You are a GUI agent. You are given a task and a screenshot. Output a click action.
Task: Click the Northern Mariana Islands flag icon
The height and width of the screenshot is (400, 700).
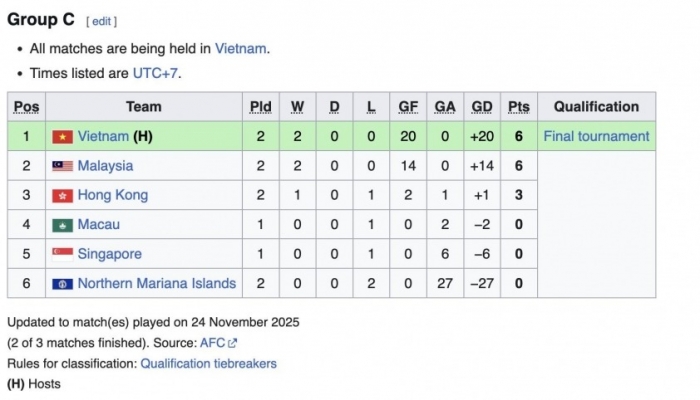[x=62, y=283]
